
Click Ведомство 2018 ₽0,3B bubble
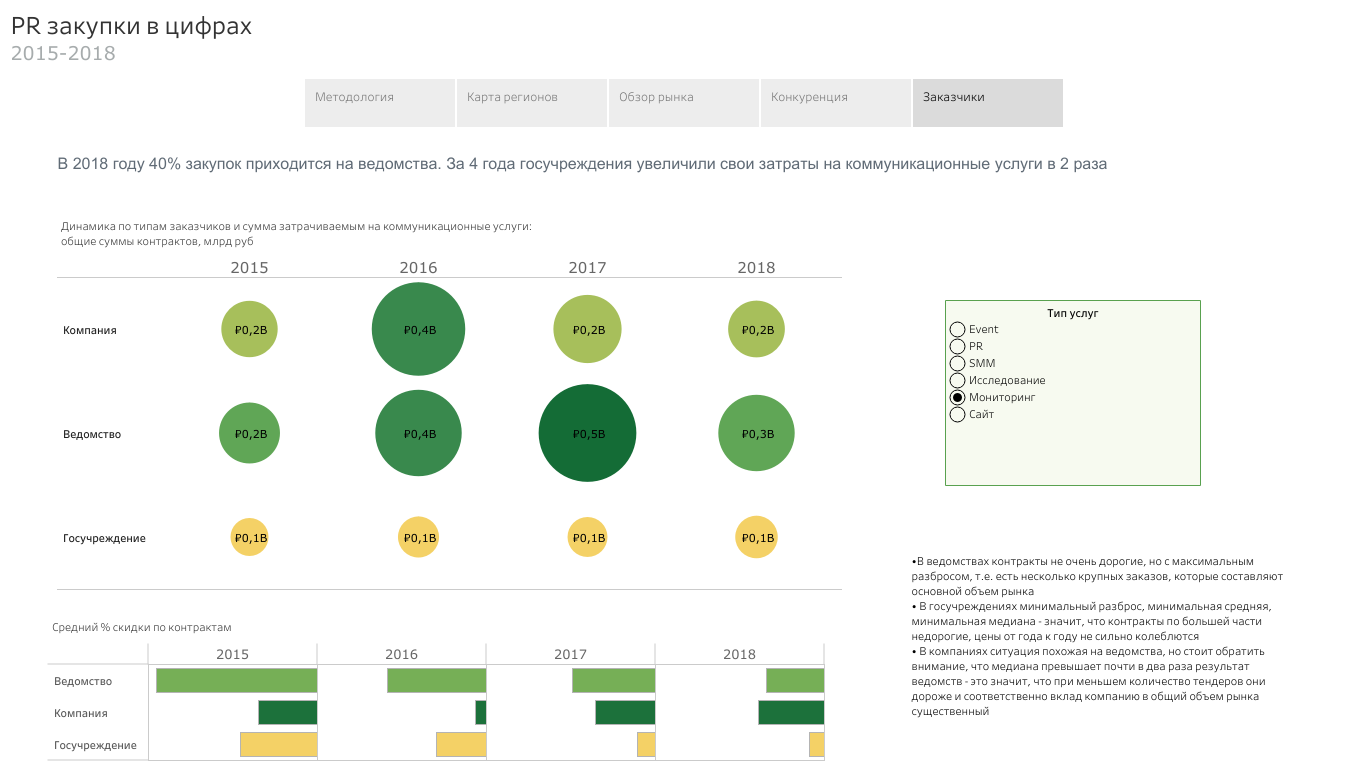pos(756,433)
